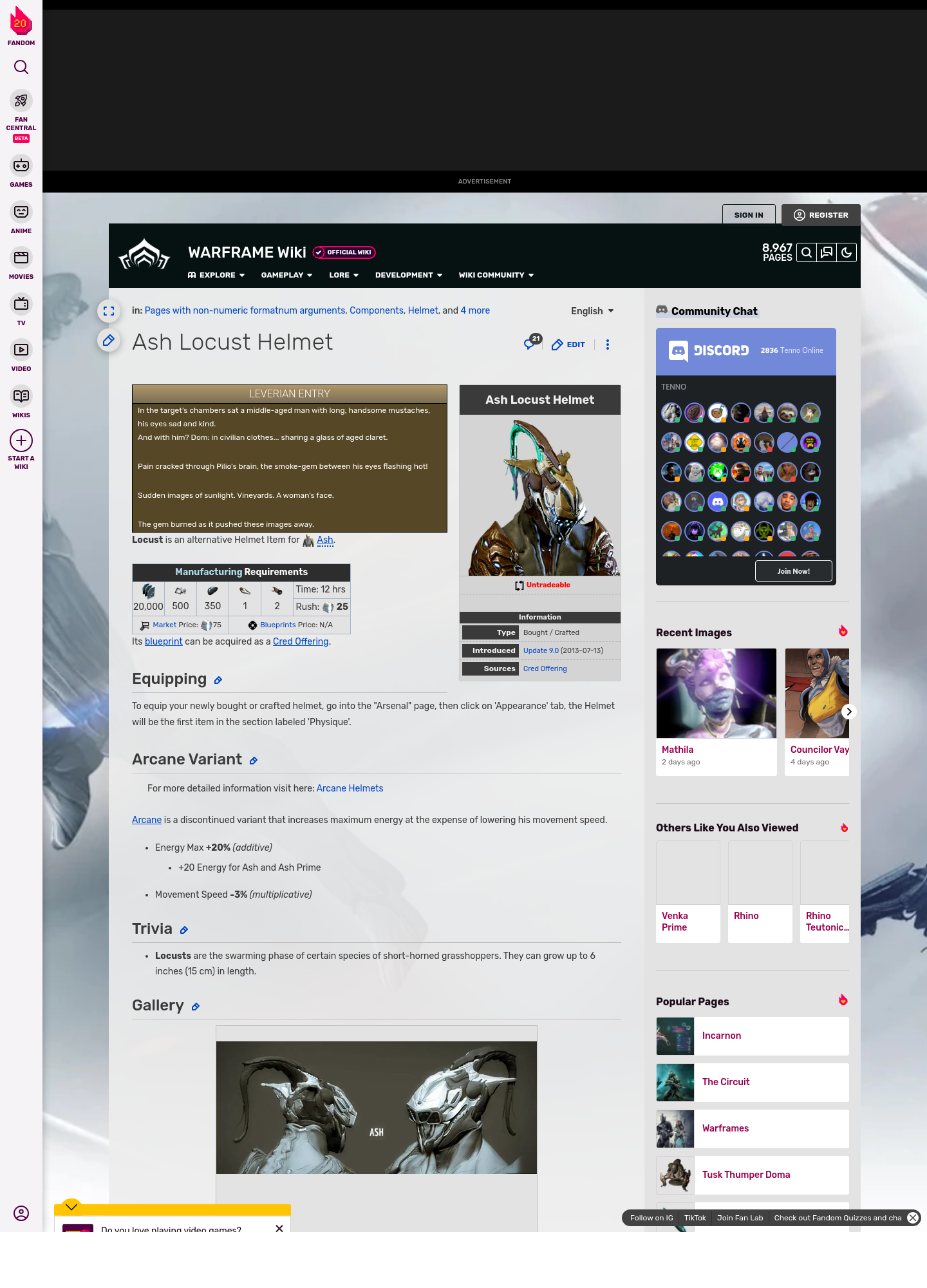The height and width of the screenshot is (1288, 927).
Task: Open the Tusk Thumper Doma popular page
Action: [x=753, y=1175]
